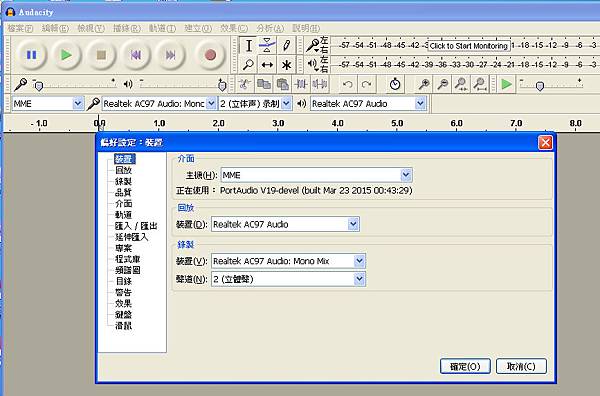
Task: Select the Envelope tool
Action: coord(267,46)
